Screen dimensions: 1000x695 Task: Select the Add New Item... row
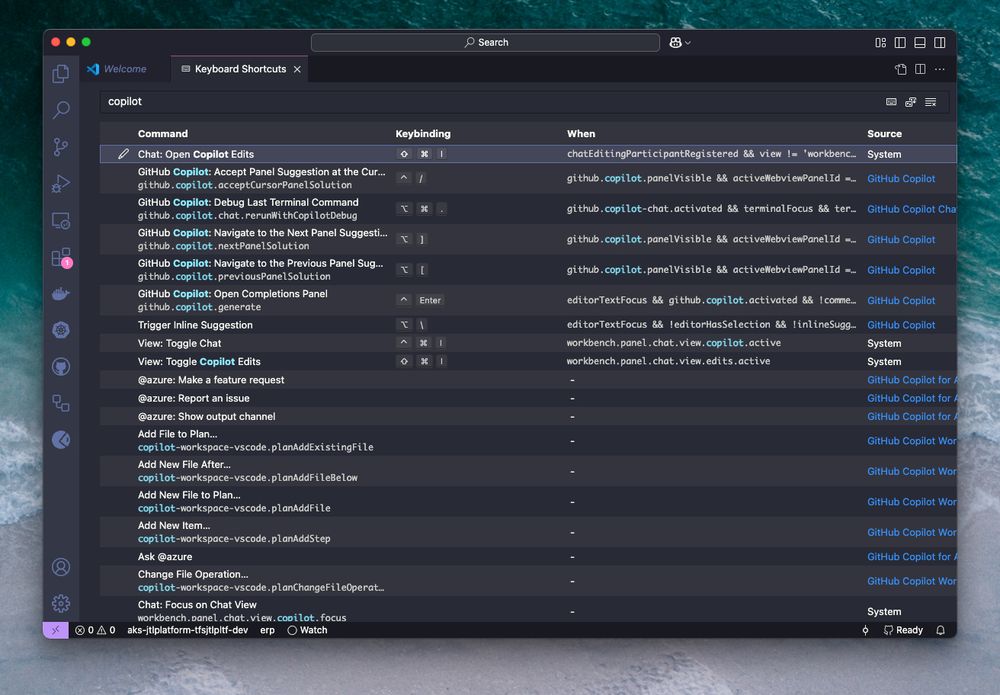click(x=528, y=532)
